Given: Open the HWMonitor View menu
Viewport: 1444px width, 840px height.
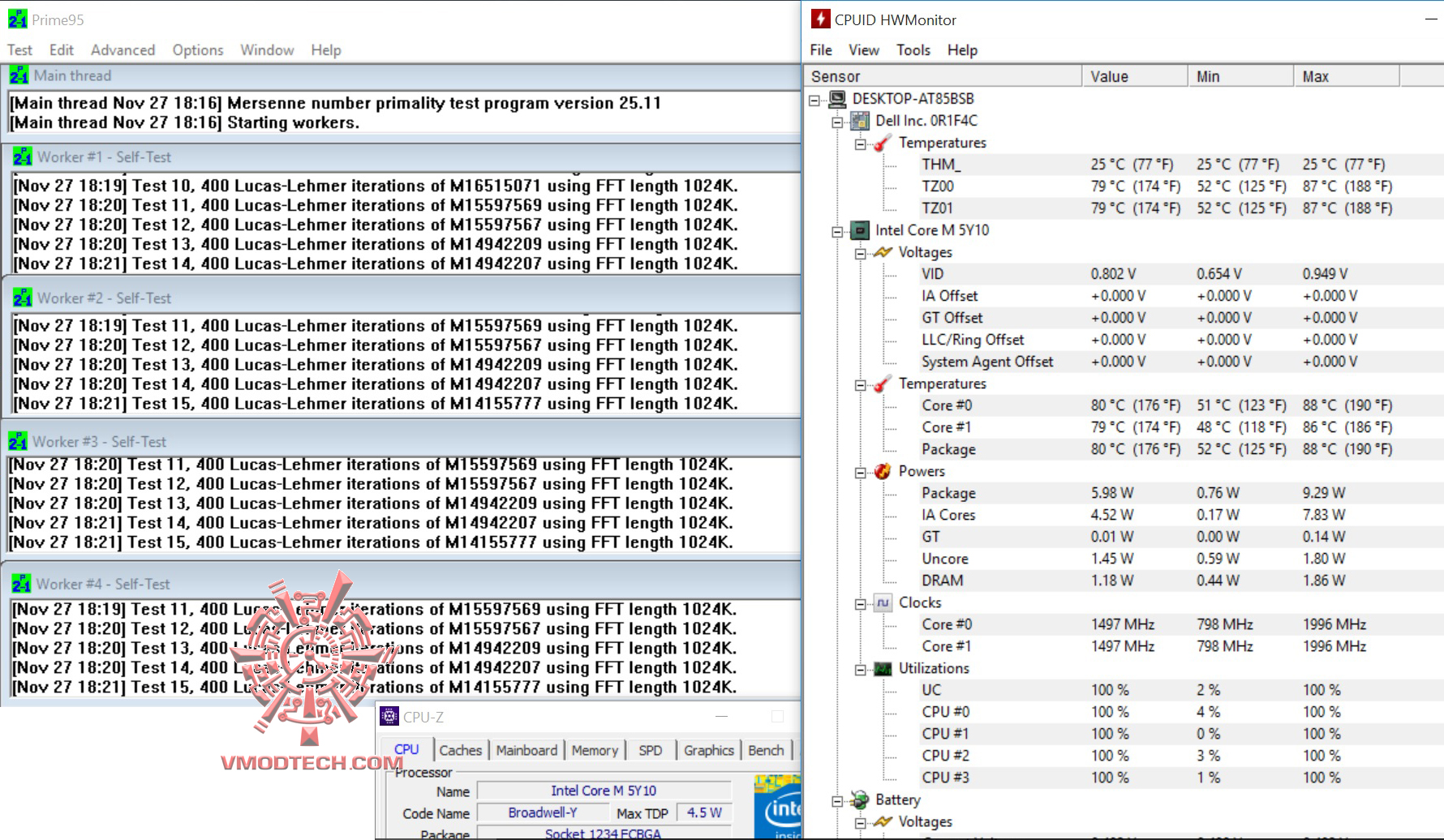Looking at the screenshot, I should click(x=864, y=50).
